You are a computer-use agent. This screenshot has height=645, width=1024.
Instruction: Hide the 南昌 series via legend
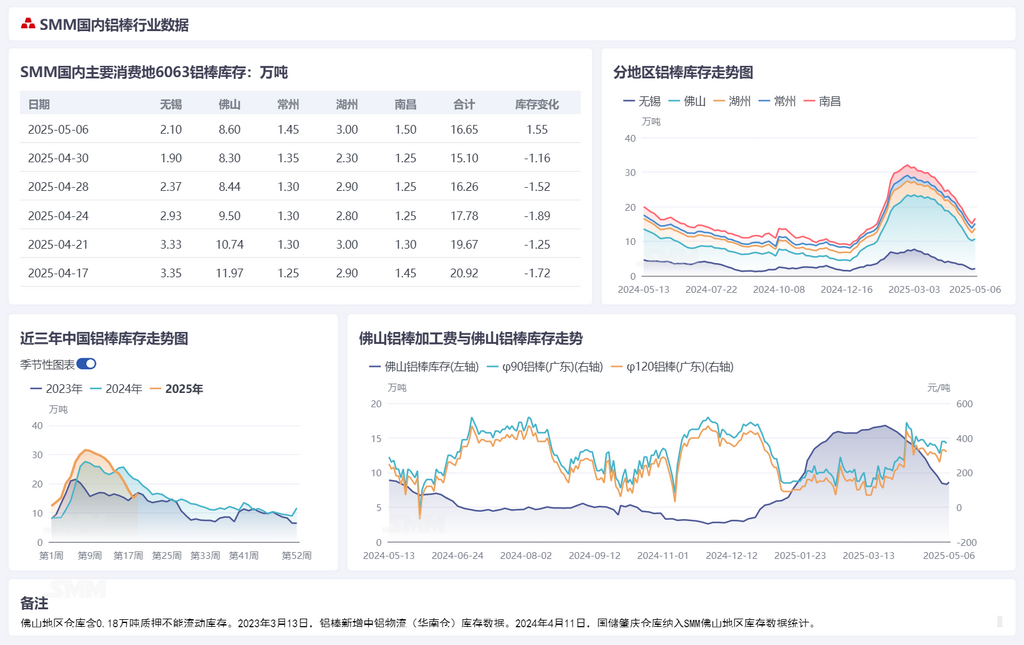point(820,101)
